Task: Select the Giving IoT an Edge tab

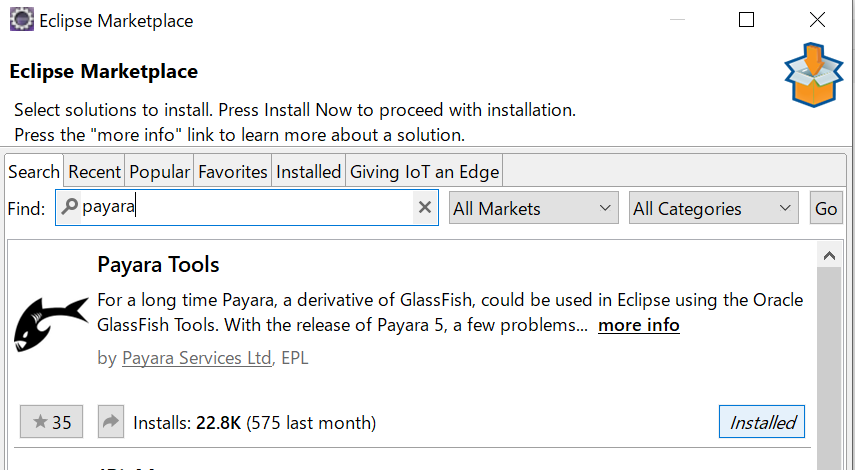Action: click(424, 172)
